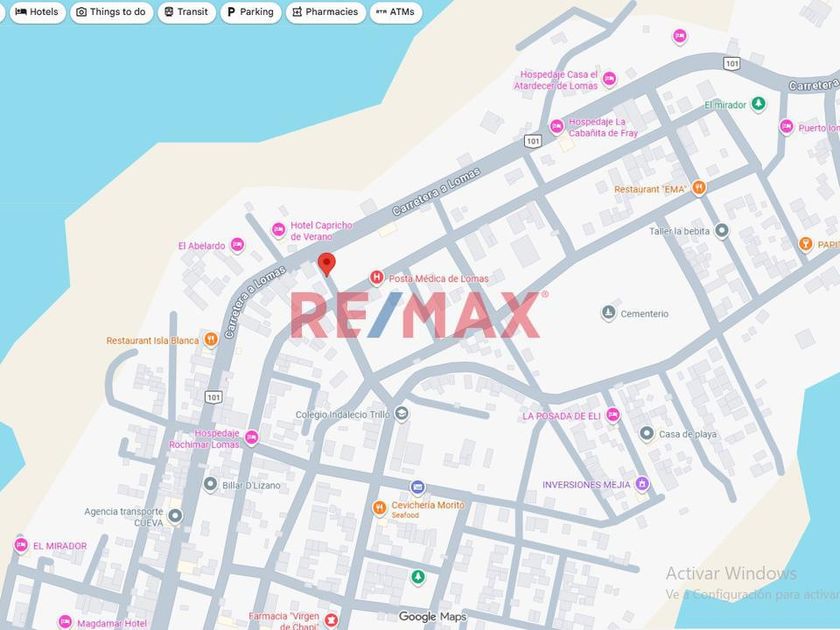This screenshot has height=630, width=840.
Task: Click the Posta Médica de Lomas label
Action: pos(439,279)
